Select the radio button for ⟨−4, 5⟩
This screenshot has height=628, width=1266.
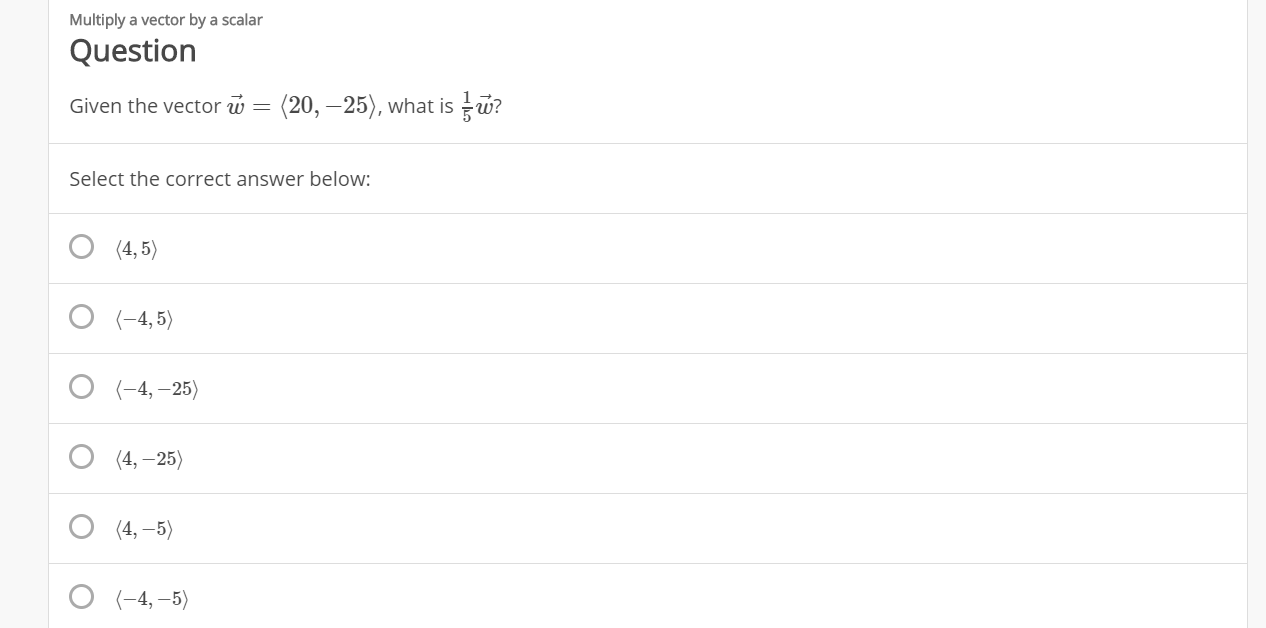tap(81, 316)
